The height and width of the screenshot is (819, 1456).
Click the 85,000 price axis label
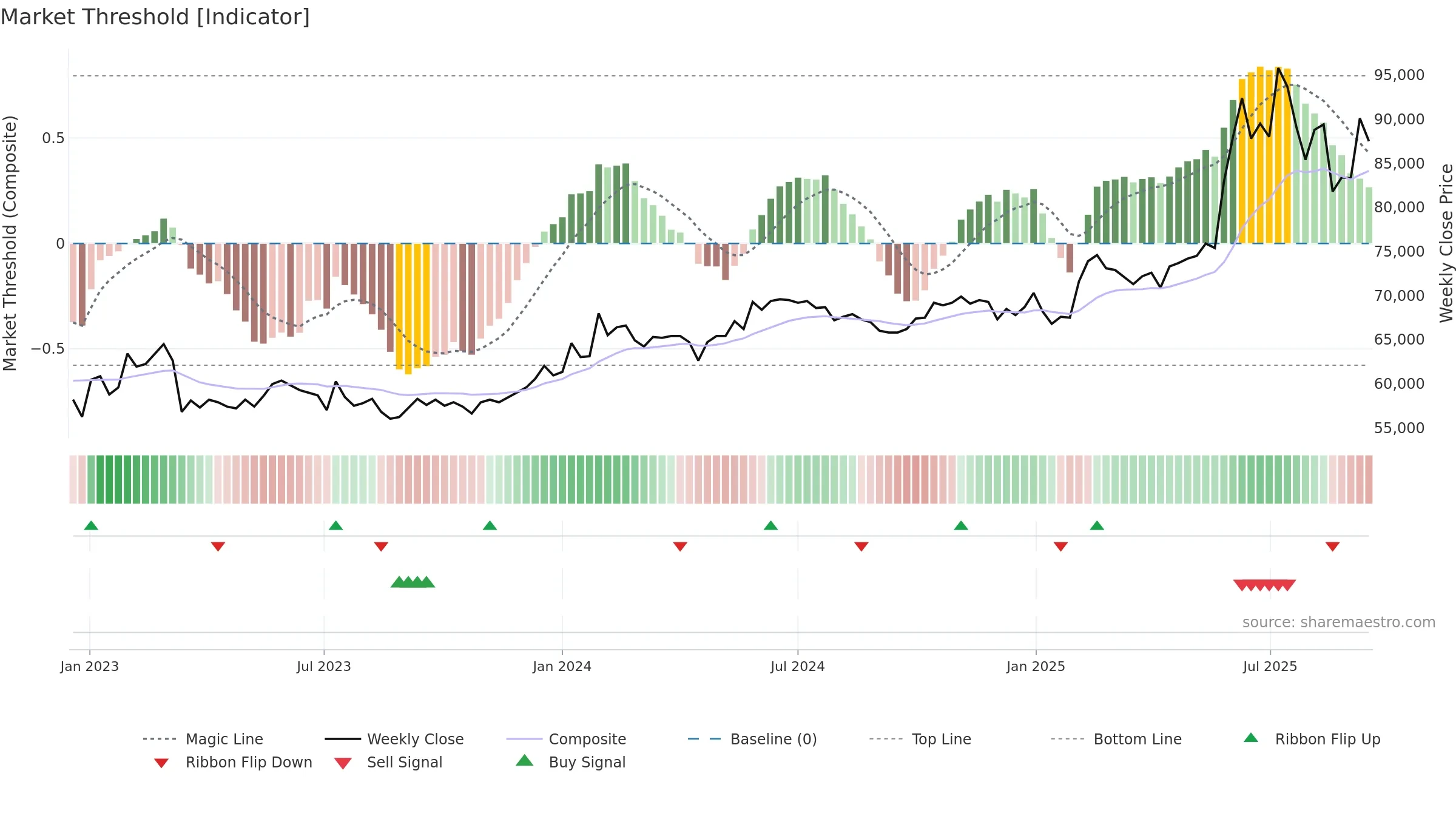pos(1399,163)
